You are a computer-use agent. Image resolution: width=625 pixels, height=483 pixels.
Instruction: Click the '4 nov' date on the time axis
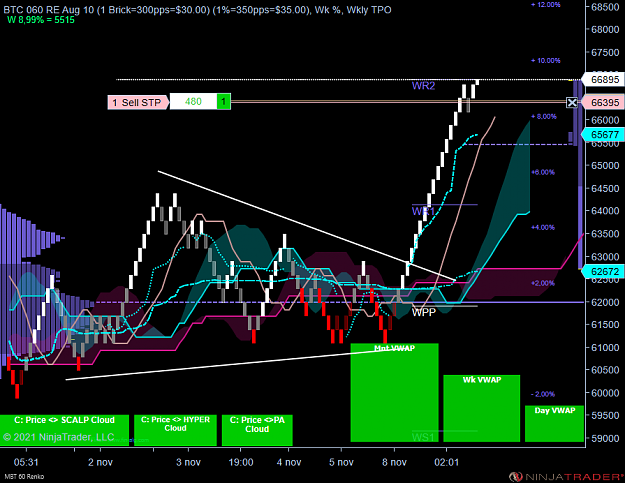[x=289, y=462]
